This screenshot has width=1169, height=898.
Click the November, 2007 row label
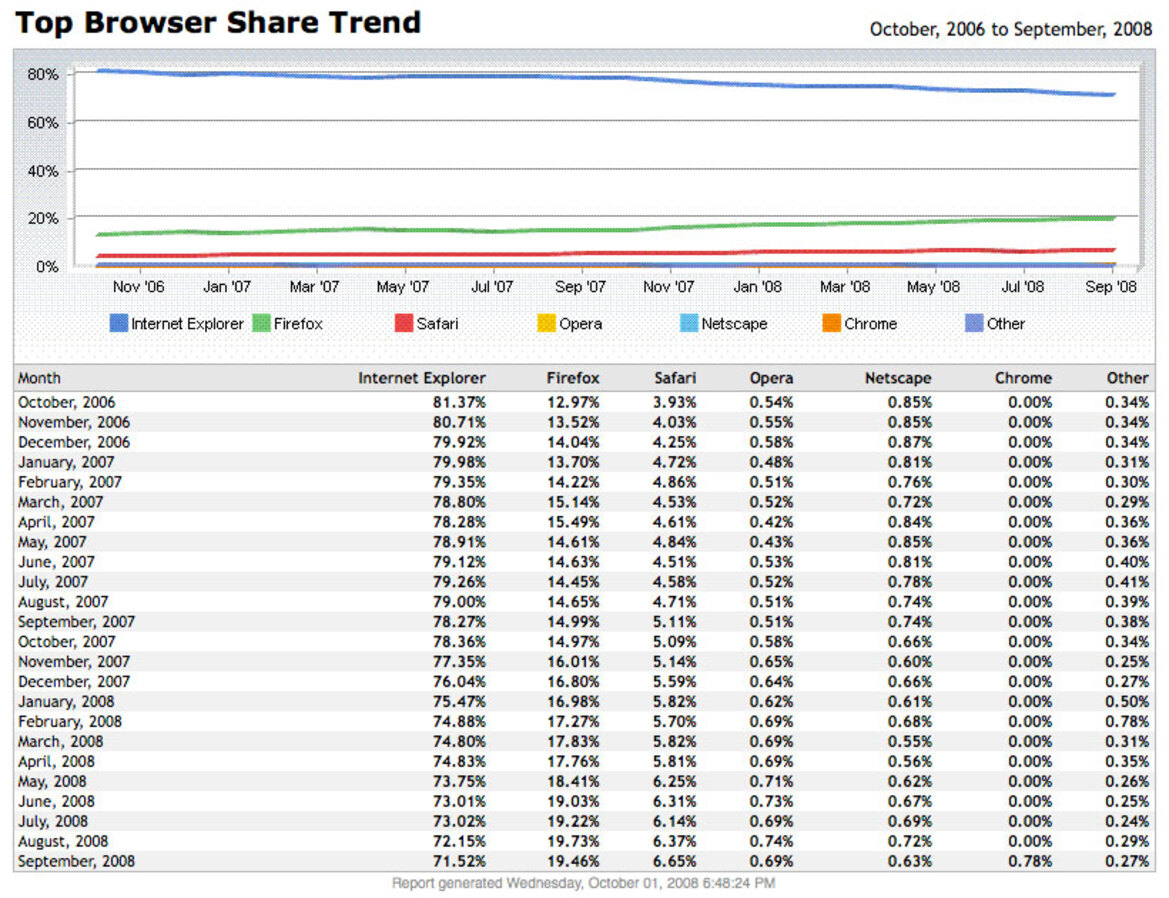[x=74, y=662]
